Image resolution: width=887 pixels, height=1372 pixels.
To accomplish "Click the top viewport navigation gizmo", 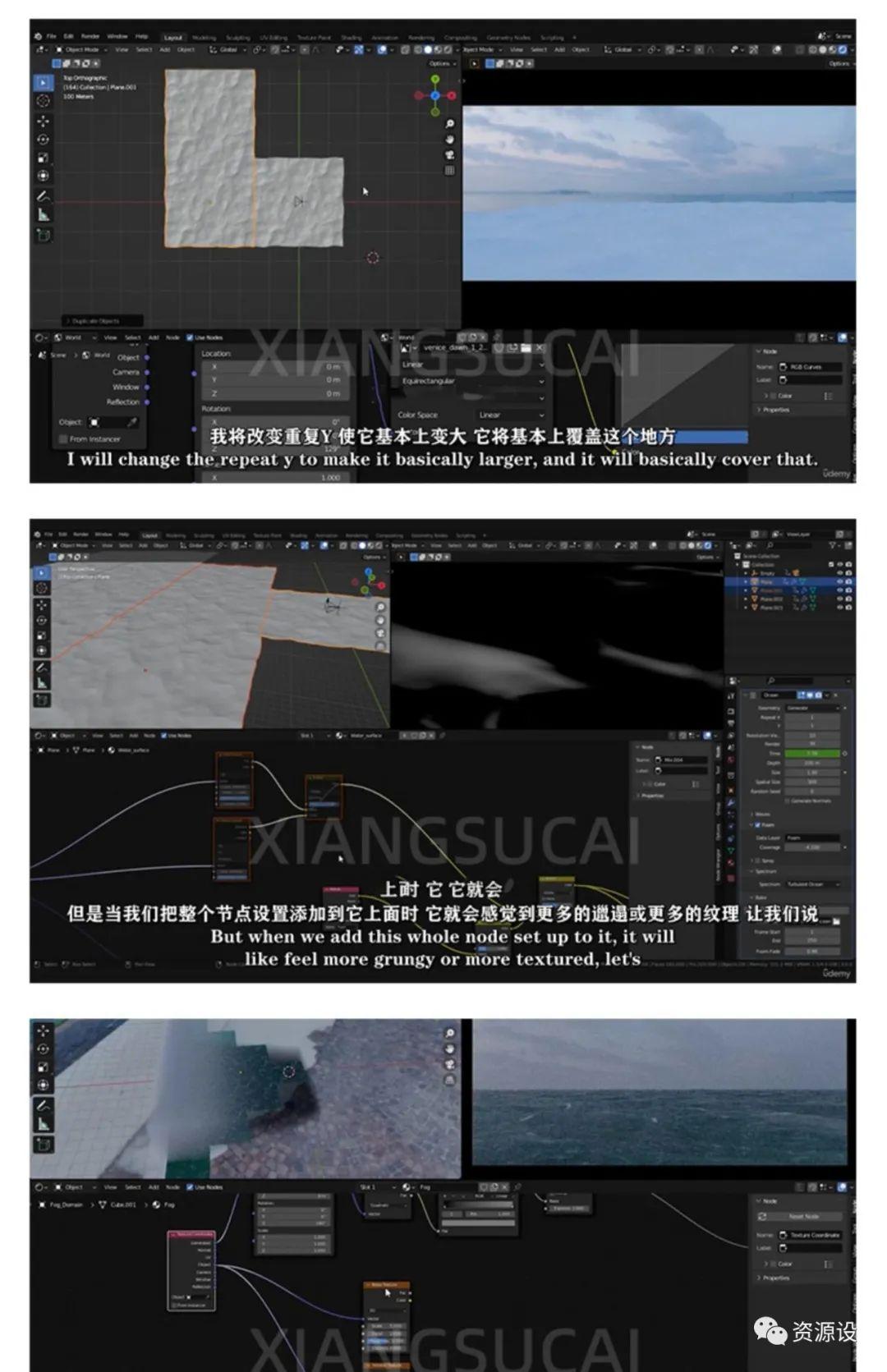I will (435, 94).
